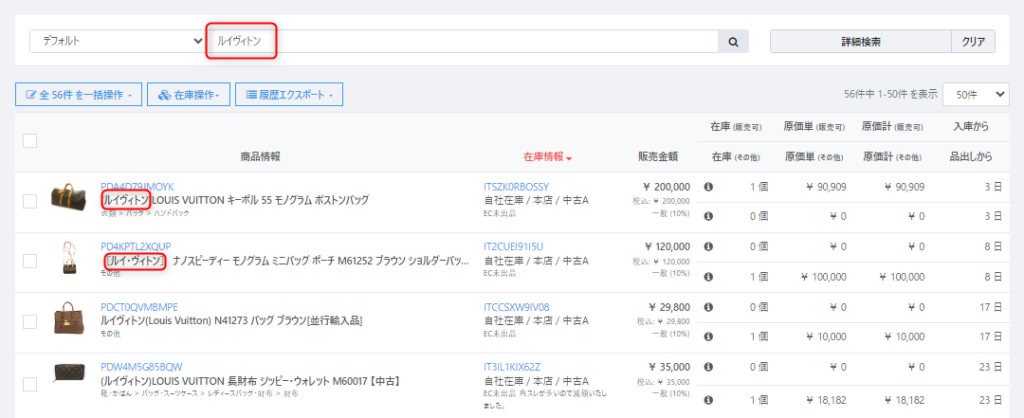Check the box for product PDA4D79JMOYK
The height and width of the screenshot is (418, 1024).
pos(29,202)
